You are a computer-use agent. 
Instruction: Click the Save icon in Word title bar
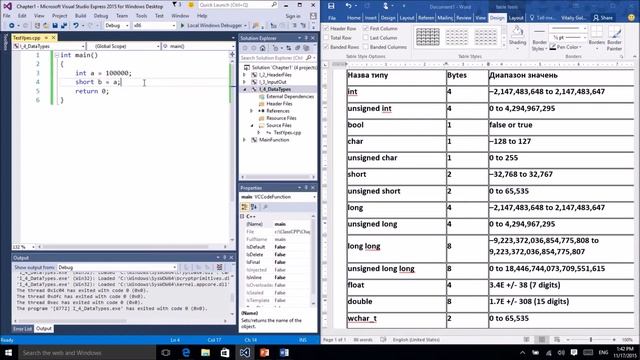pos(331,6)
